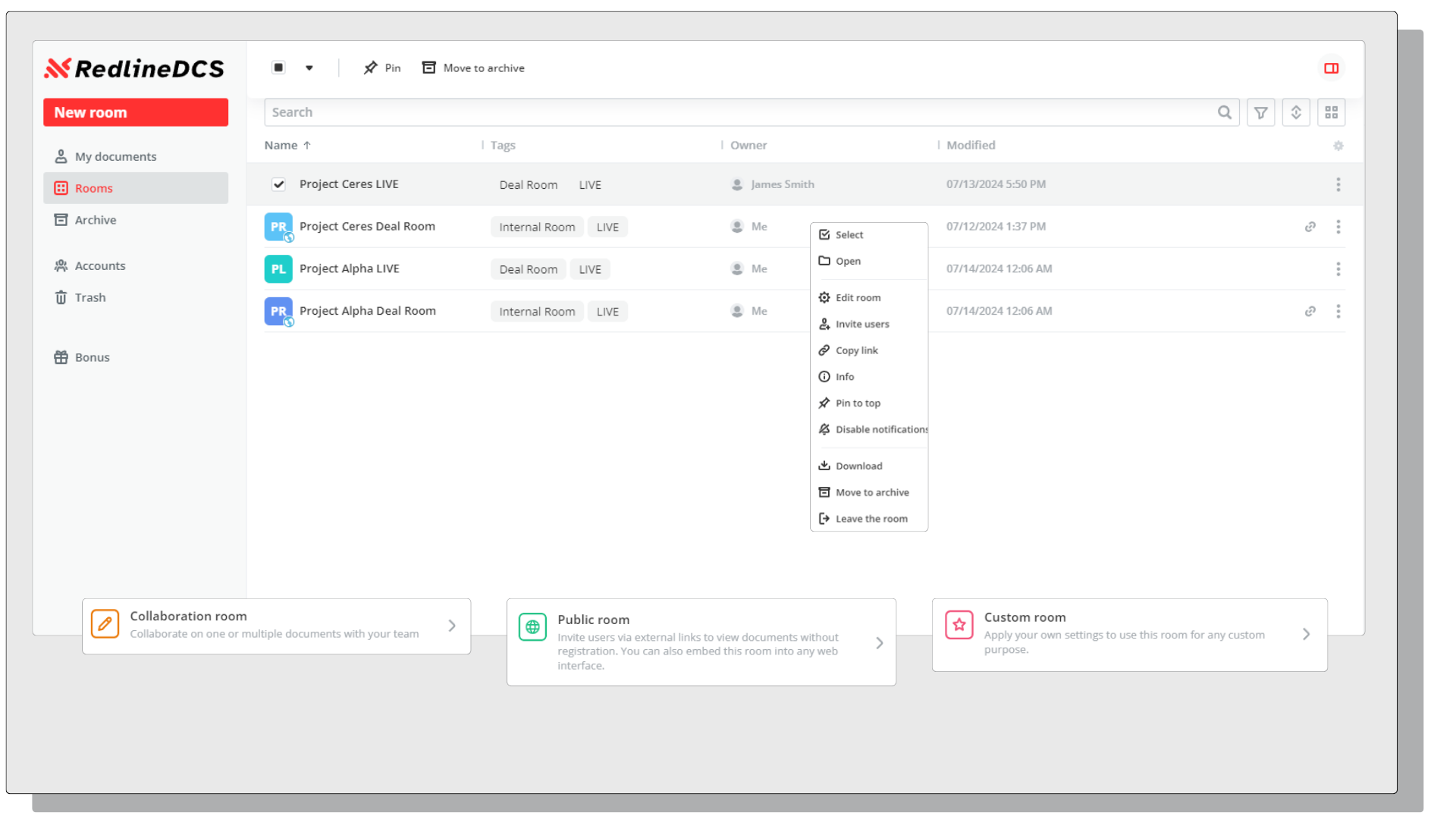Toggle the info panel icon top right

click(1331, 68)
